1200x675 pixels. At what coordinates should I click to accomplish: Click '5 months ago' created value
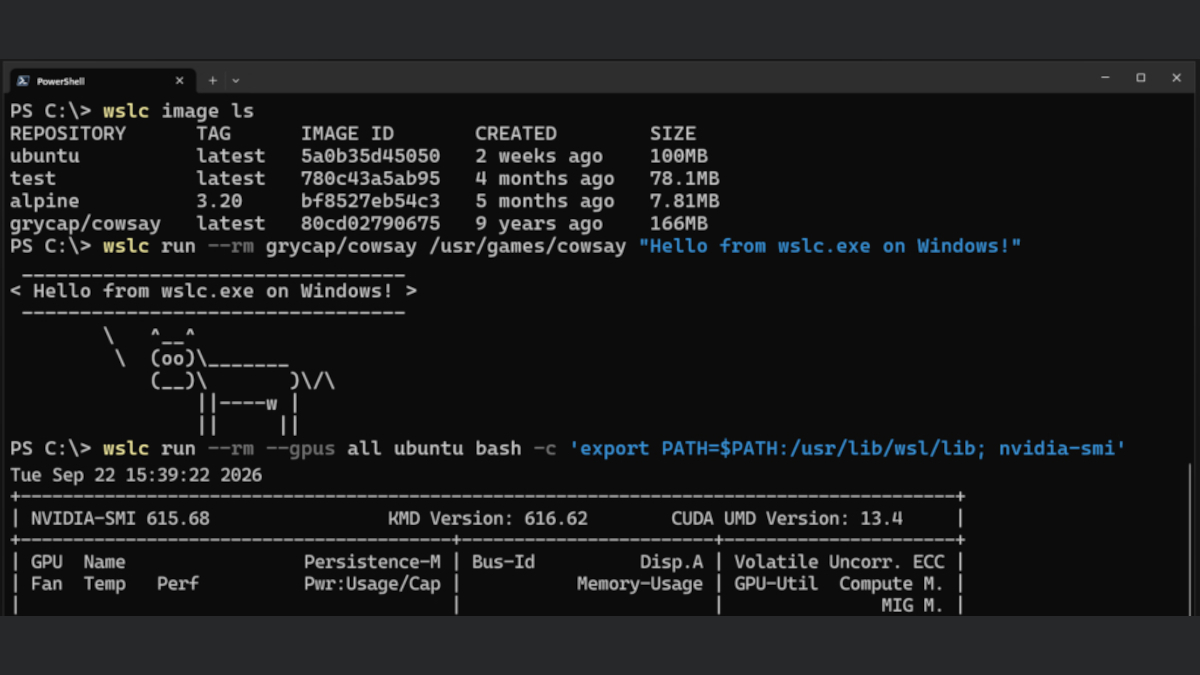[545, 201]
